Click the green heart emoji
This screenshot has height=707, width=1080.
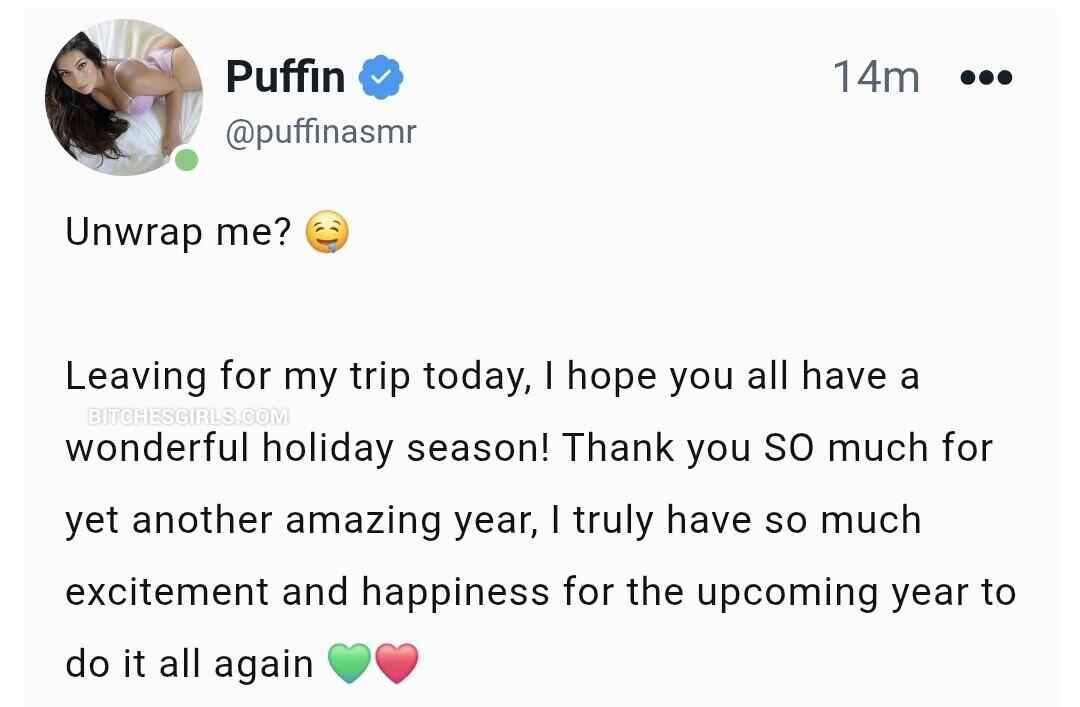tap(348, 663)
